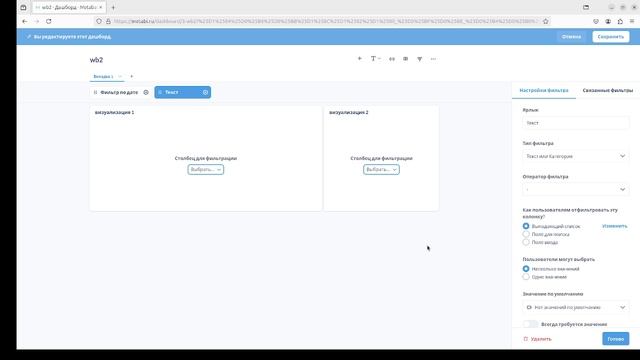Screen dimensions: 640x360
Task: Open a new browser tab with the plus
Action: point(113,7)
